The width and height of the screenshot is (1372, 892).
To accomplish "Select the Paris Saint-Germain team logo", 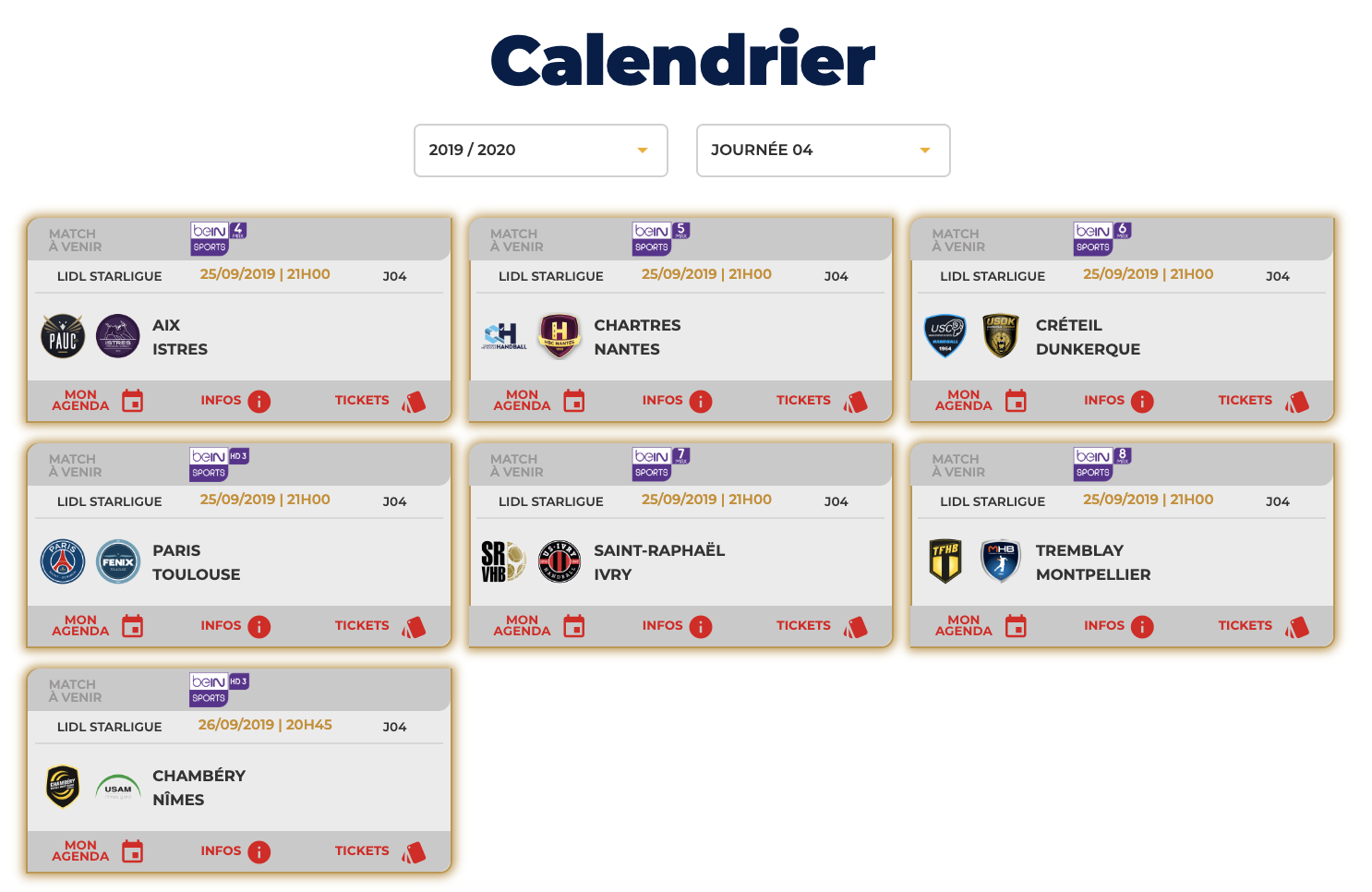I will (x=63, y=561).
